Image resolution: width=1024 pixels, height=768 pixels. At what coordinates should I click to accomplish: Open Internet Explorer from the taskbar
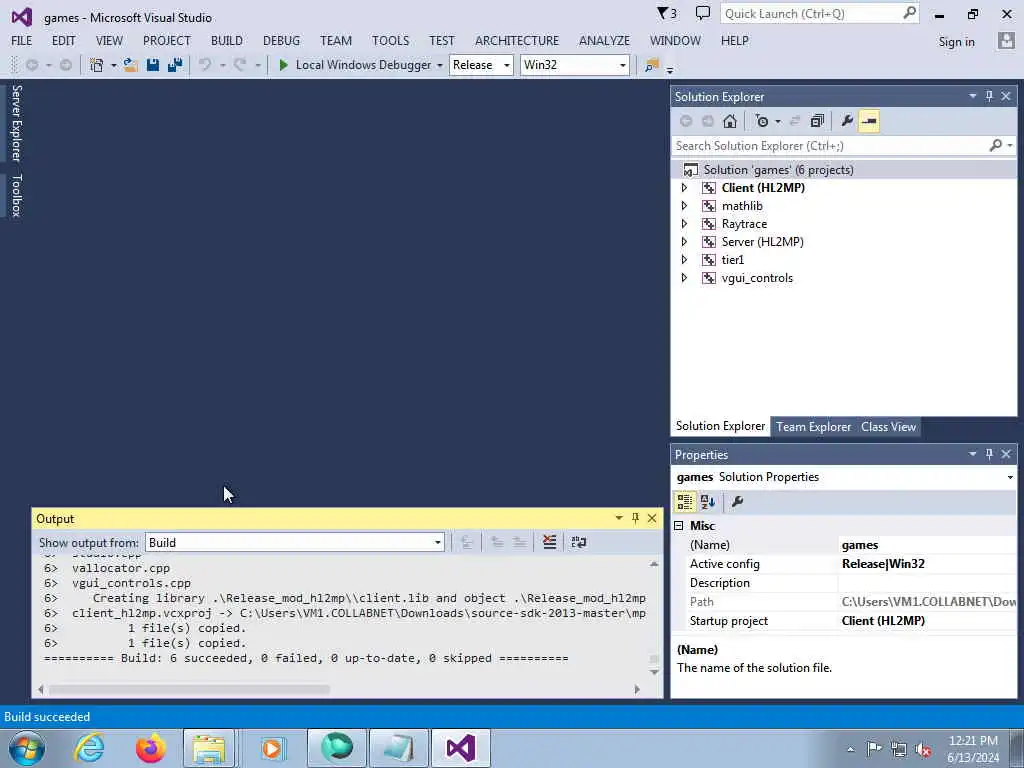(x=89, y=748)
